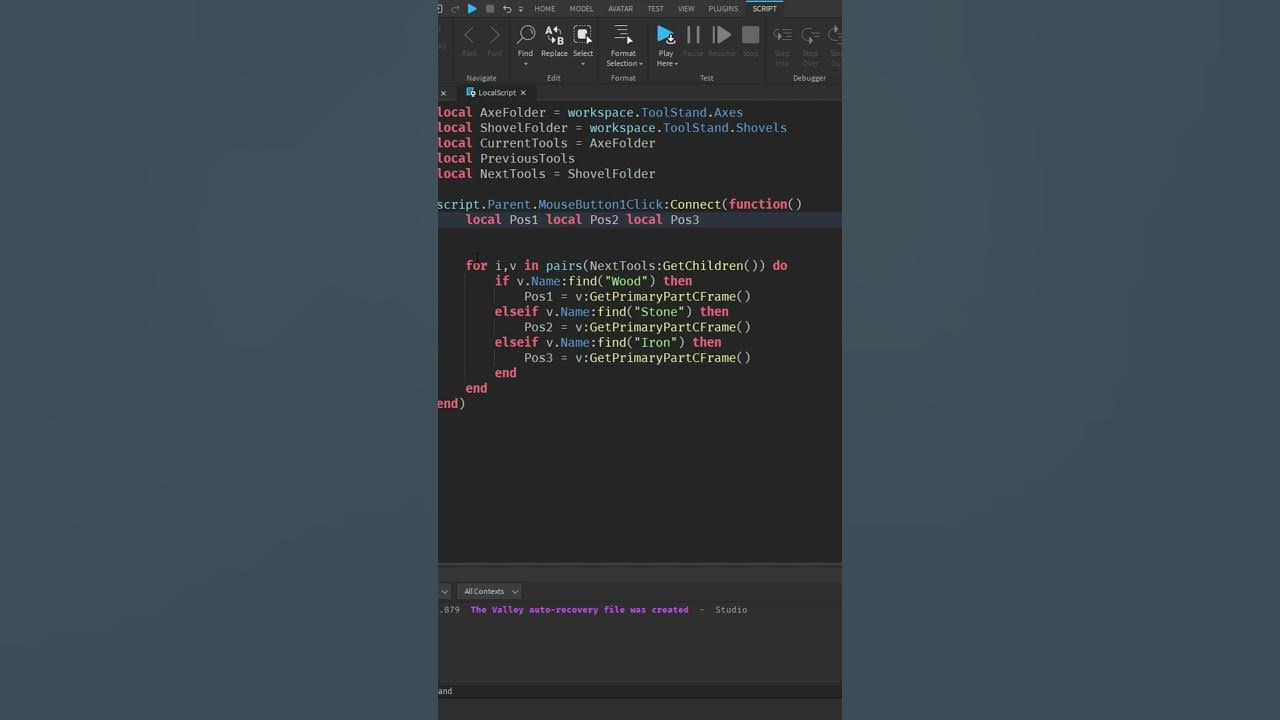Switch to the MODEL ribbon tab
Screen dimensions: 1280x720
(581, 9)
